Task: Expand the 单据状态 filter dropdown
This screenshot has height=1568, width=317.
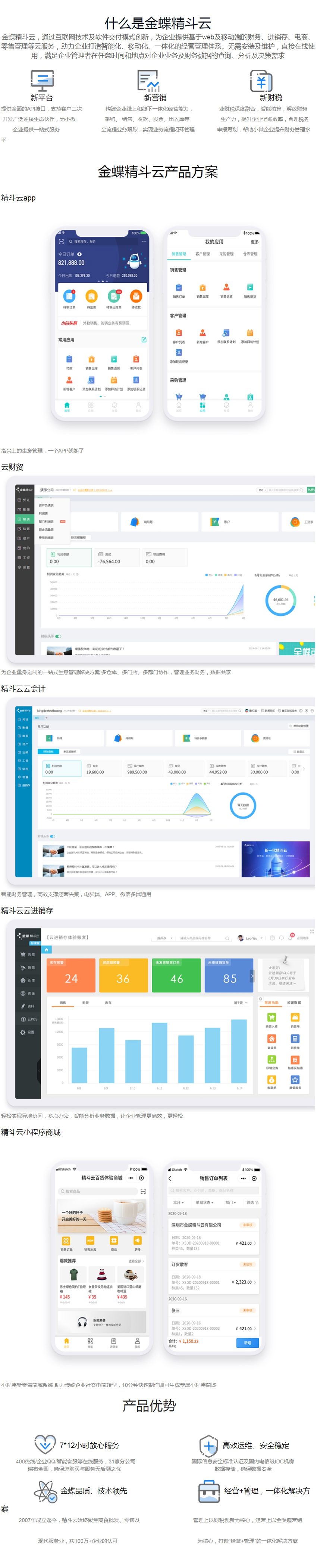Action: click(x=204, y=1202)
